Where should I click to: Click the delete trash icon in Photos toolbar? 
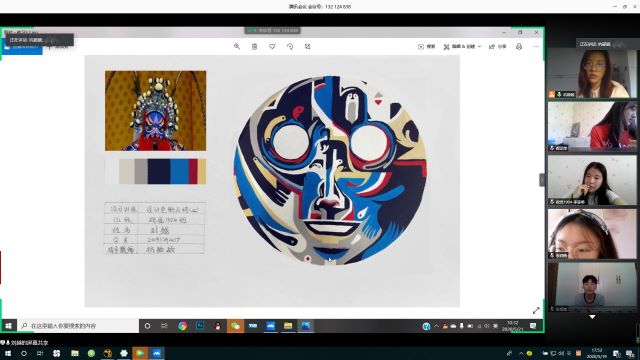254,47
